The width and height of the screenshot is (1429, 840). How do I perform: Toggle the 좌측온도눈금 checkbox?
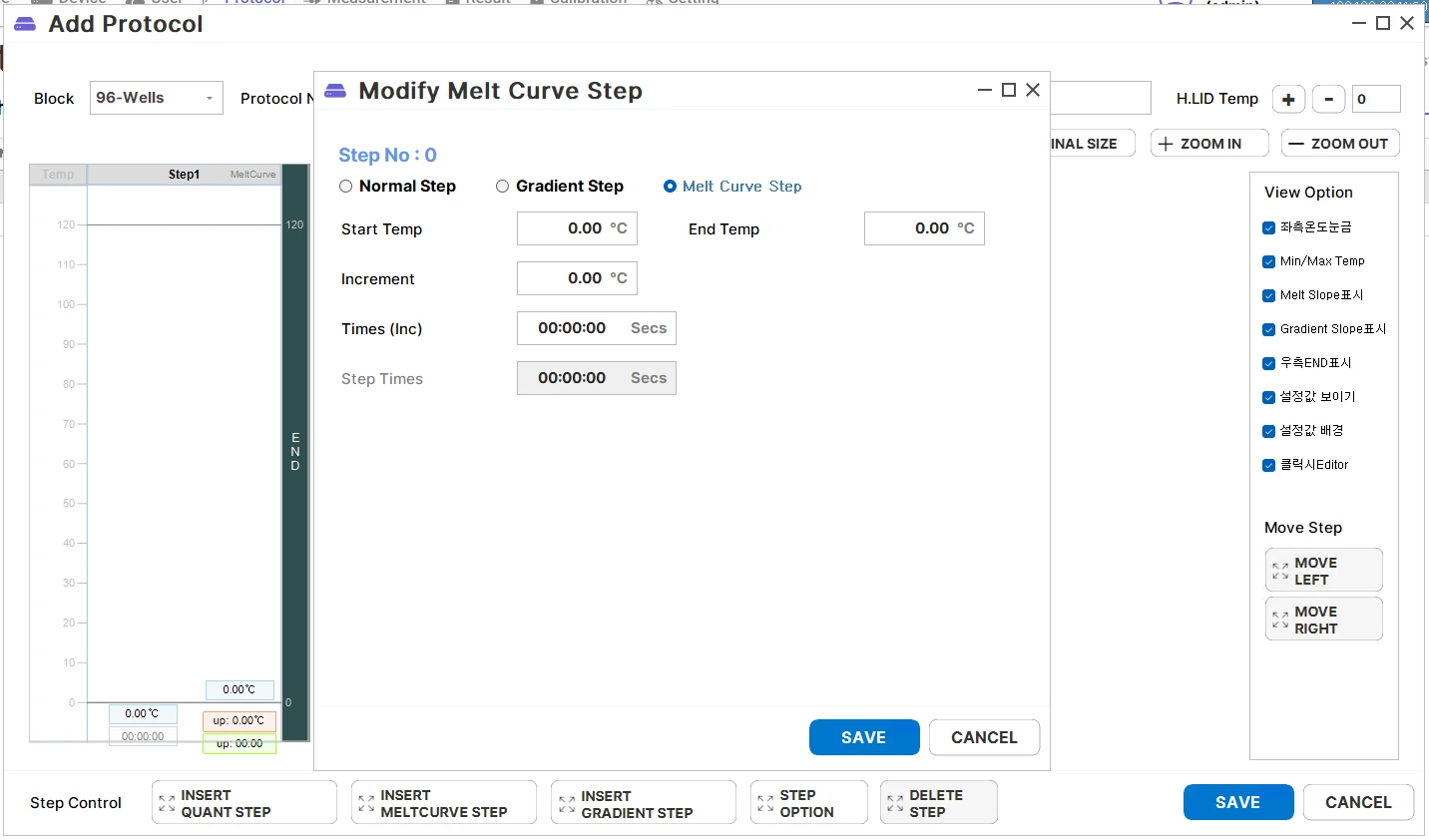pyautogui.click(x=1269, y=228)
